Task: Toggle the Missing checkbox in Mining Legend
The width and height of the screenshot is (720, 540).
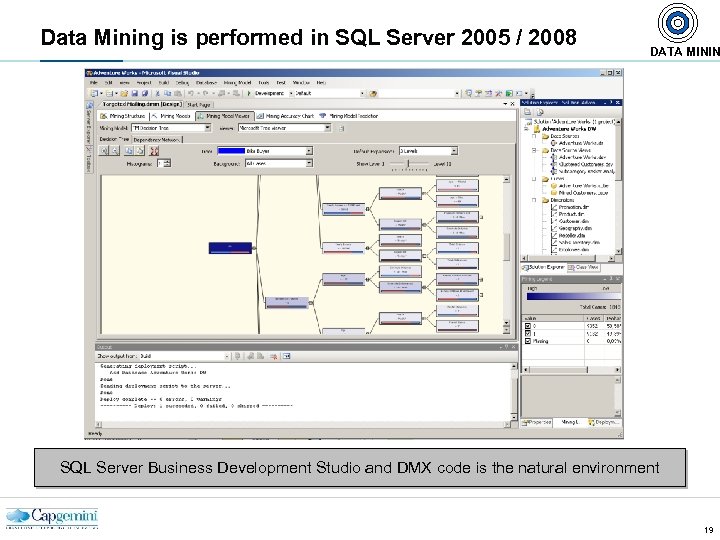Action: (528, 341)
